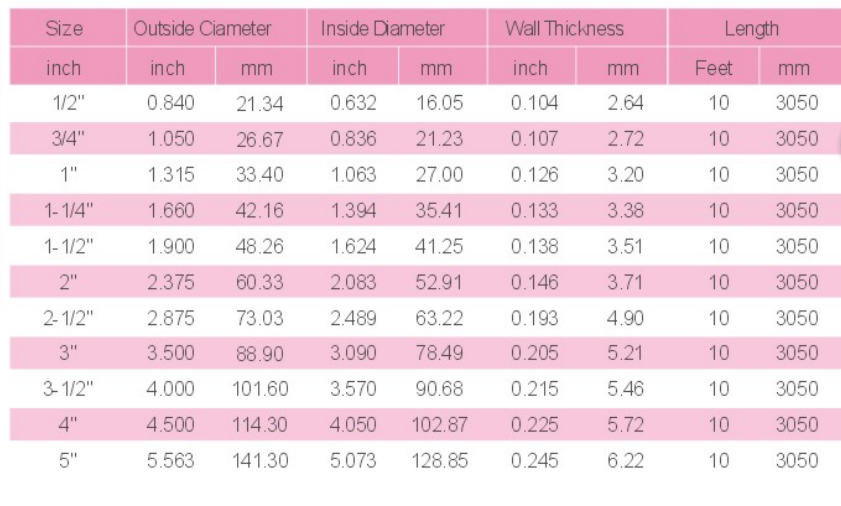Select the Length column header
The width and height of the screenshot is (841, 506).
pos(752,29)
